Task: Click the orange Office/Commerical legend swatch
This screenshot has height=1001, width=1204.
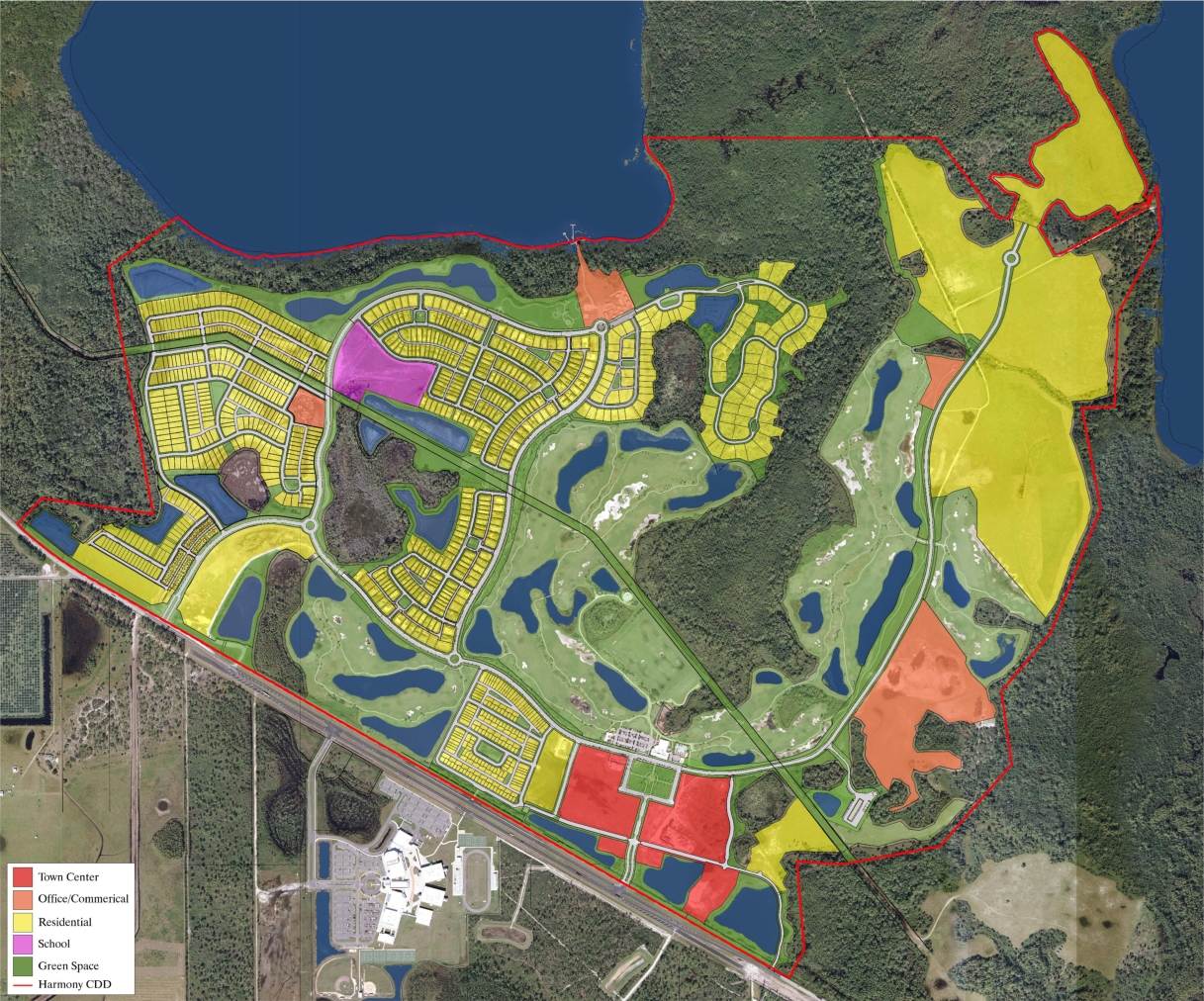Action: (23, 900)
